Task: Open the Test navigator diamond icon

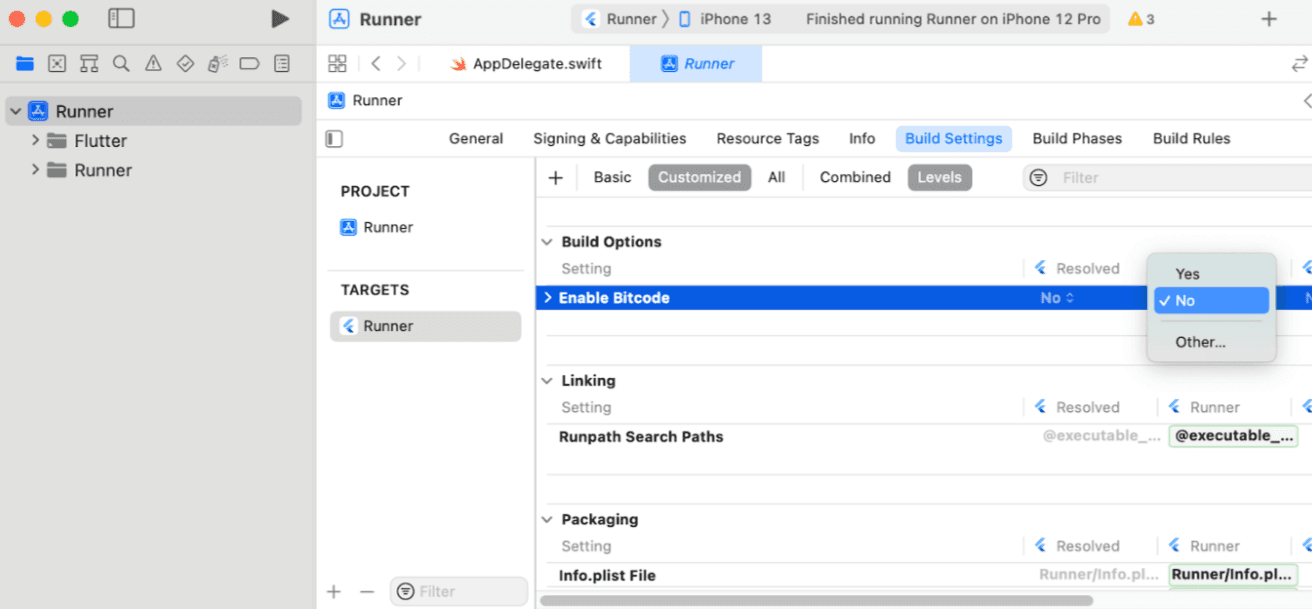Action: click(185, 64)
